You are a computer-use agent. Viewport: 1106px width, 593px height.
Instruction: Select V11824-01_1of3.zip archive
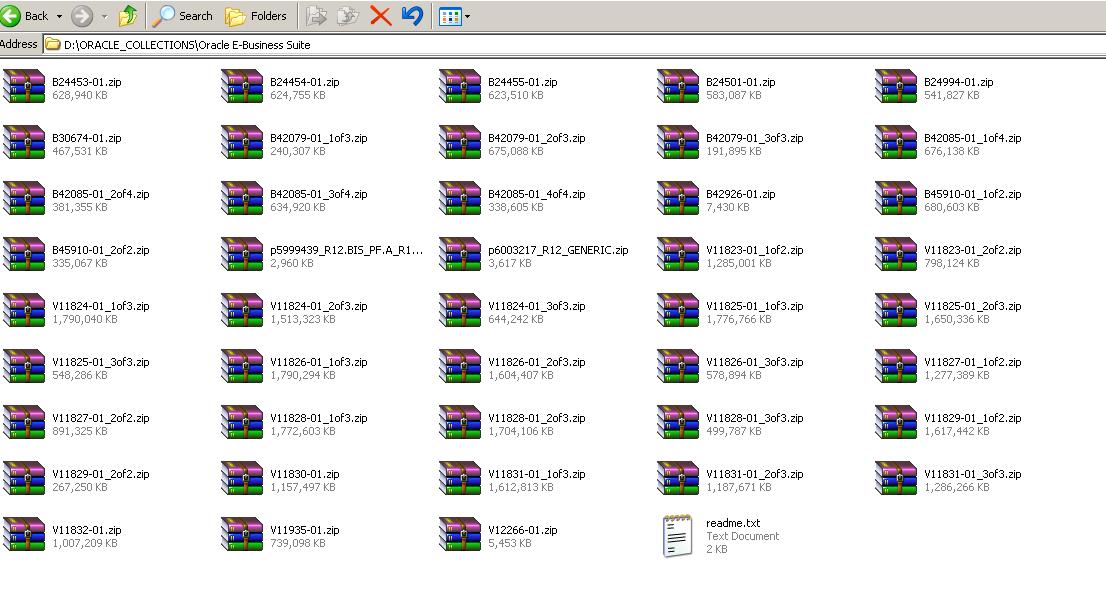(x=100, y=306)
